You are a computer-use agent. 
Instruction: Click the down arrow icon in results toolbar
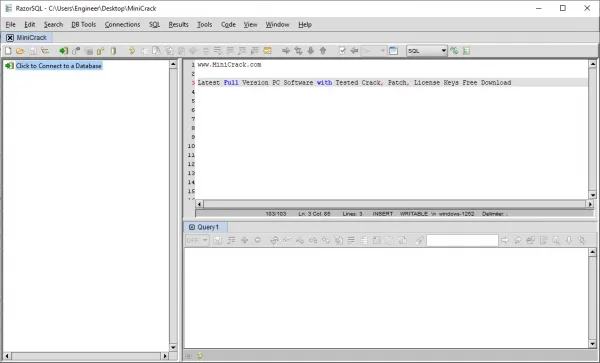tap(569, 240)
